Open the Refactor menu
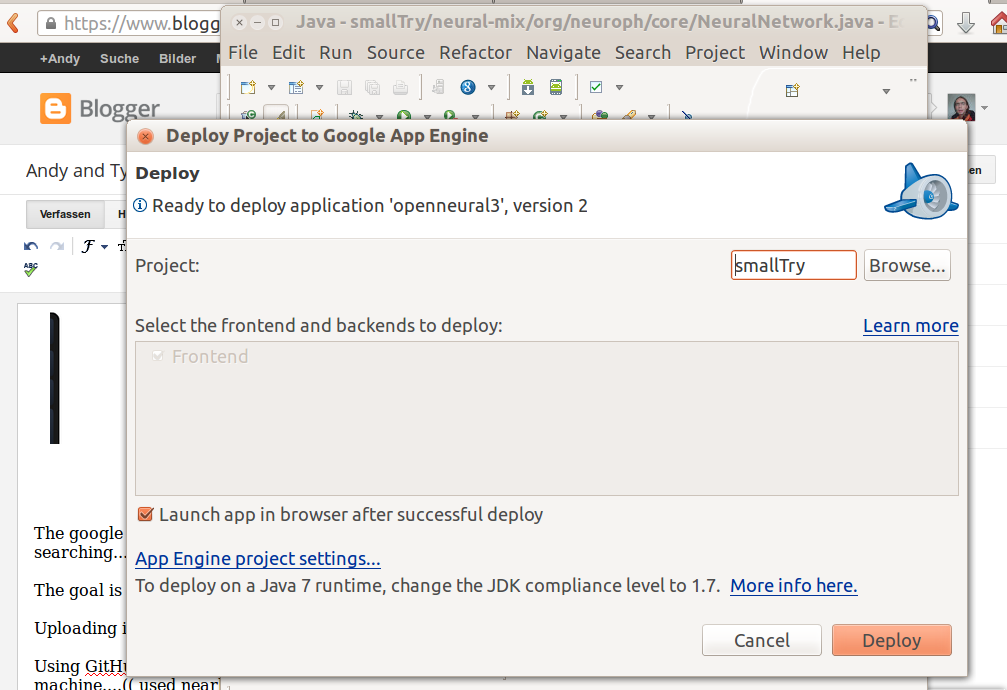 click(475, 52)
